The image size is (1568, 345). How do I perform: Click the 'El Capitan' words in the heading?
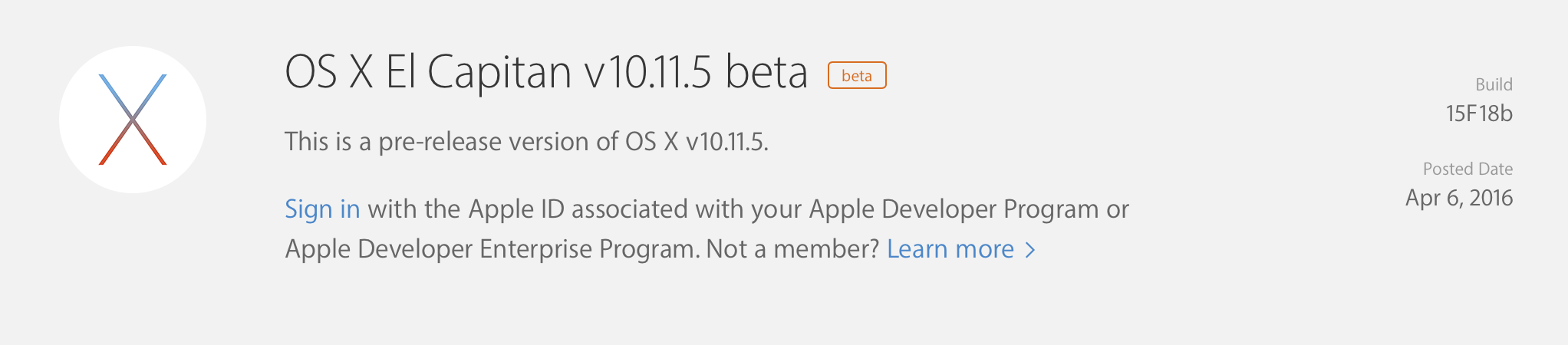point(478,73)
